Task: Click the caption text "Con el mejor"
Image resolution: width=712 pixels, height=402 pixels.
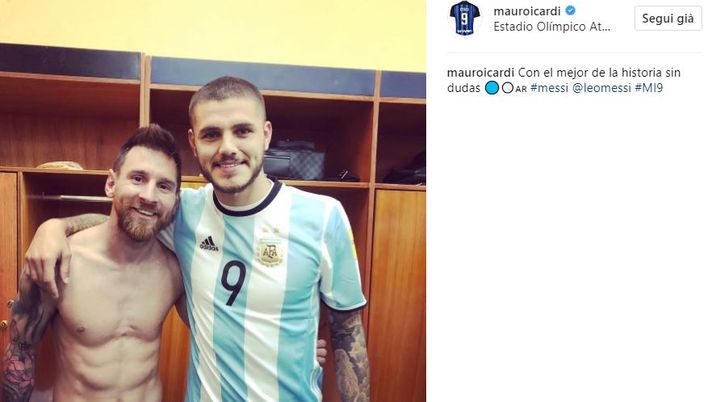Action: coord(546,73)
